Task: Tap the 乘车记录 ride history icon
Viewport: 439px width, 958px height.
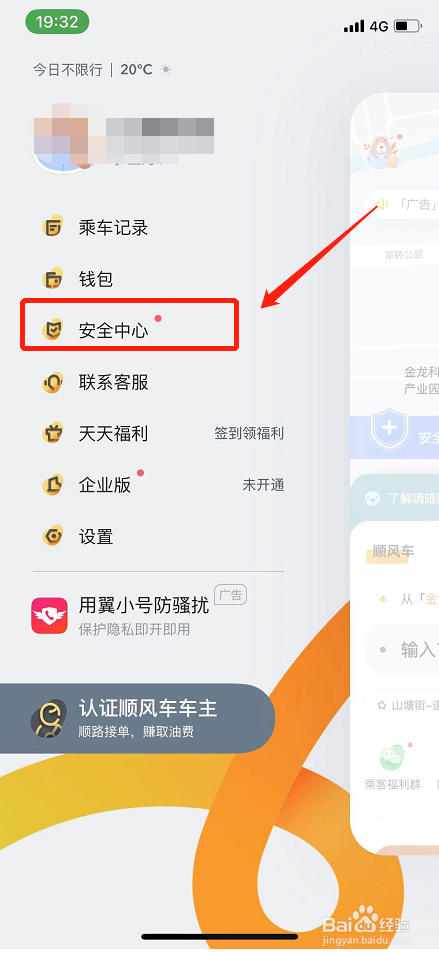Action: (x=53, y=228)
